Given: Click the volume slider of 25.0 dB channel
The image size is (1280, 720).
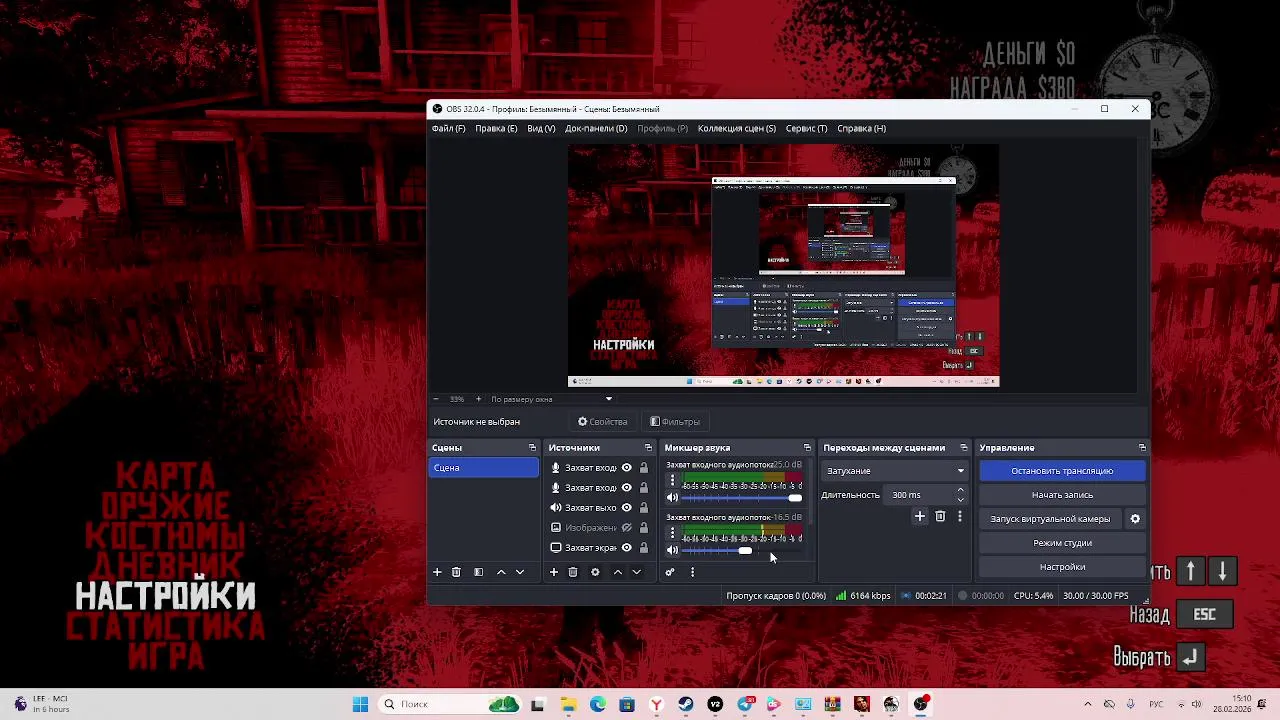Looking at the screenshot, I should coord(742,497).
